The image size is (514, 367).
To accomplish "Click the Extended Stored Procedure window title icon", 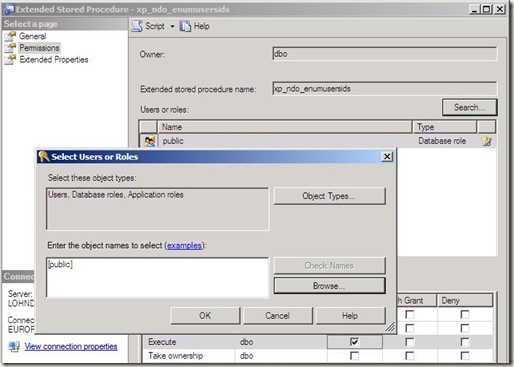I will tap(9, 9).
